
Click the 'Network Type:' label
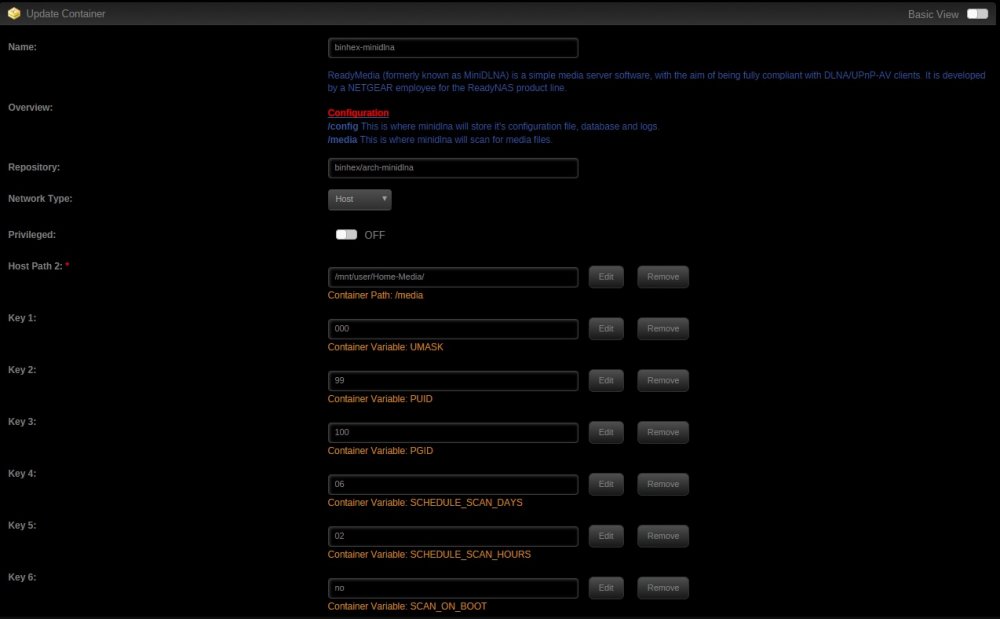pyautogui.click(x=40, y=199)
